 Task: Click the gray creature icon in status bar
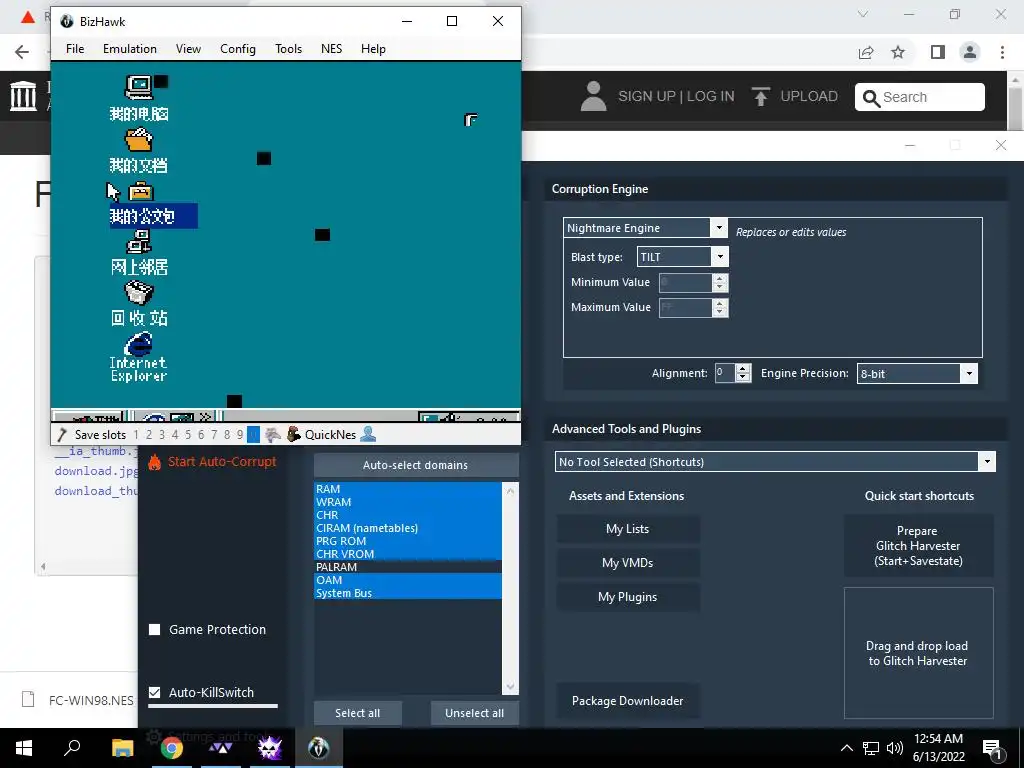[x=273, y=434]
